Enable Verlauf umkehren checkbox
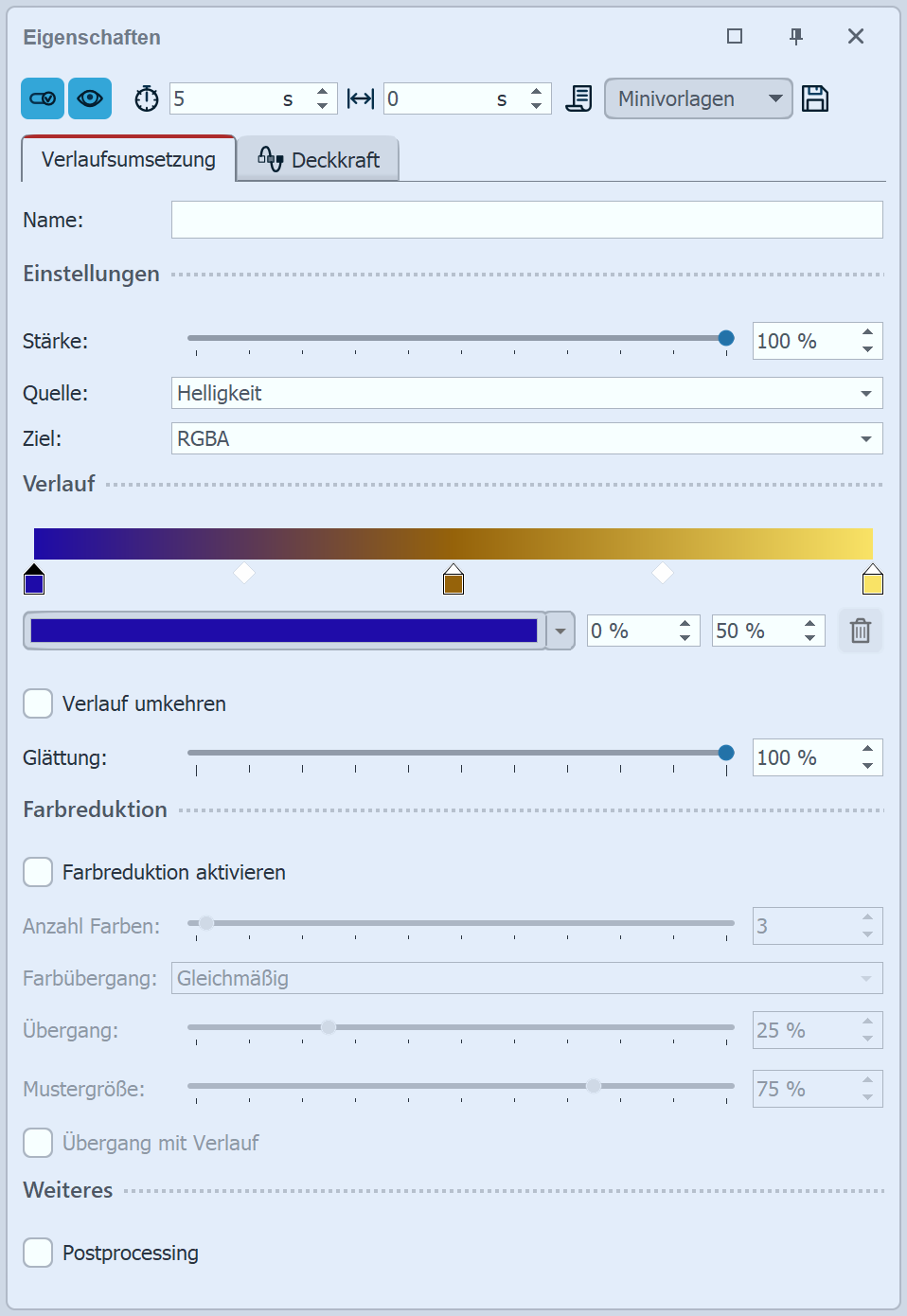907x1316 pixels. point(38,703)
